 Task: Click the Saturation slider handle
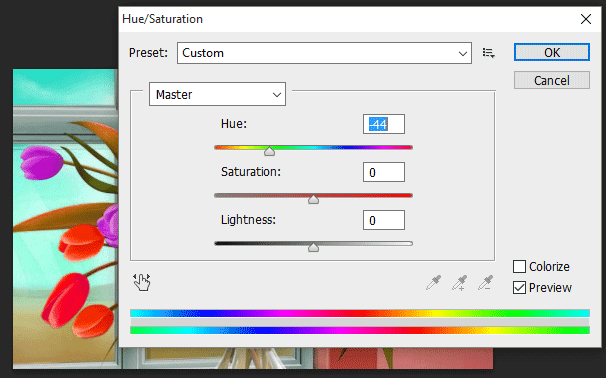(x=313, y=199)
